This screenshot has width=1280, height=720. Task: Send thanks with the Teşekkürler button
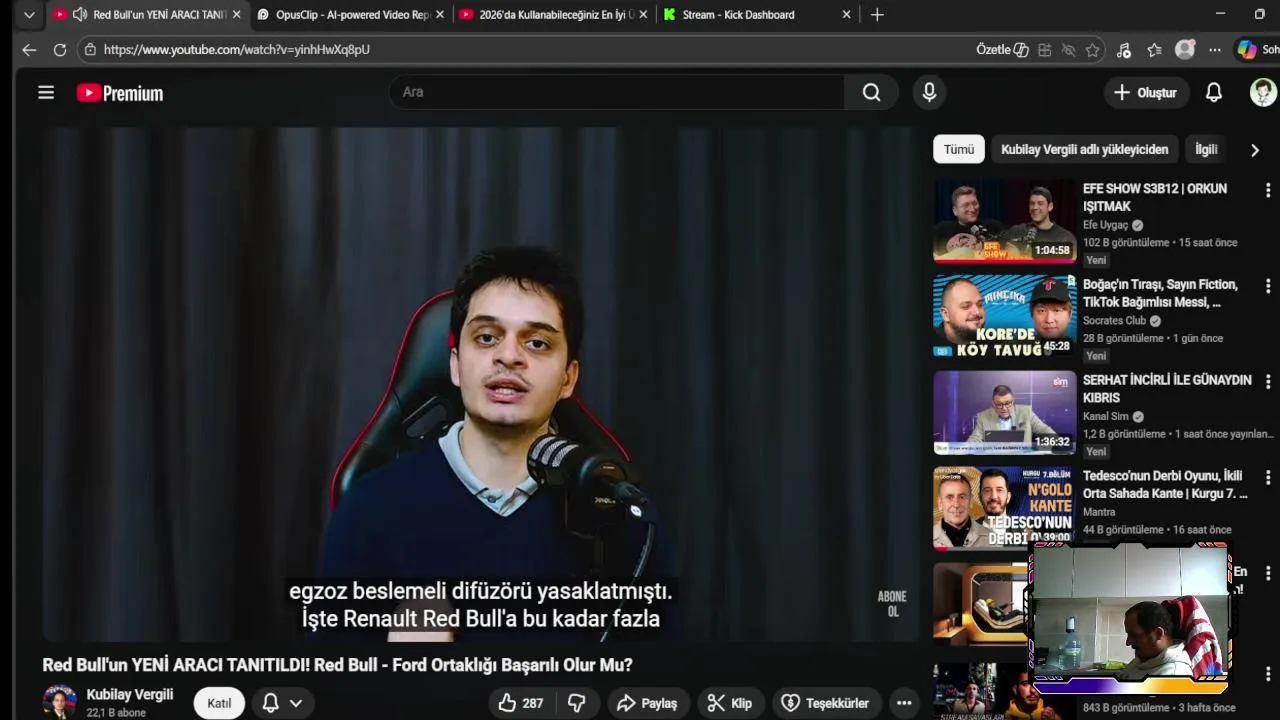pyautogui.click(x=825, y=703)
